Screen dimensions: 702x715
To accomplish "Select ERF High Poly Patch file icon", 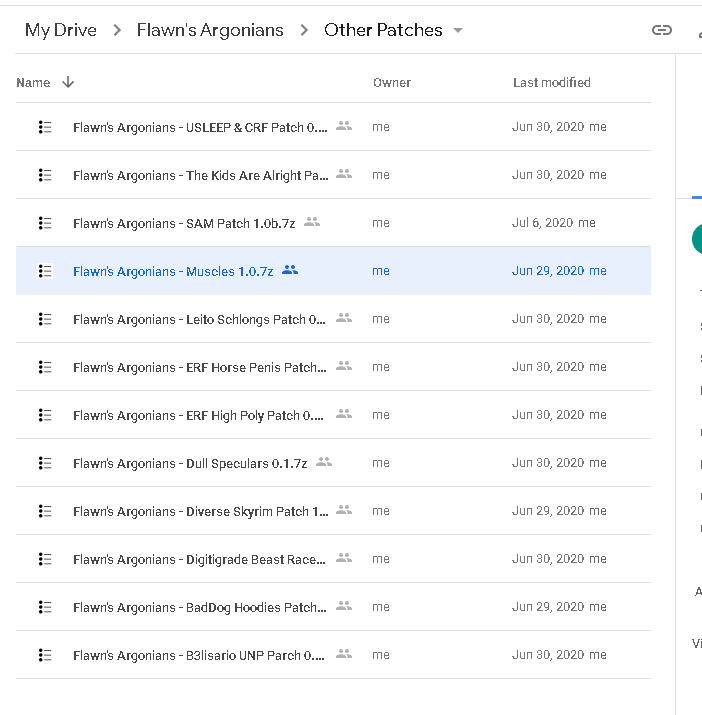I will click(x=45, y=415).
